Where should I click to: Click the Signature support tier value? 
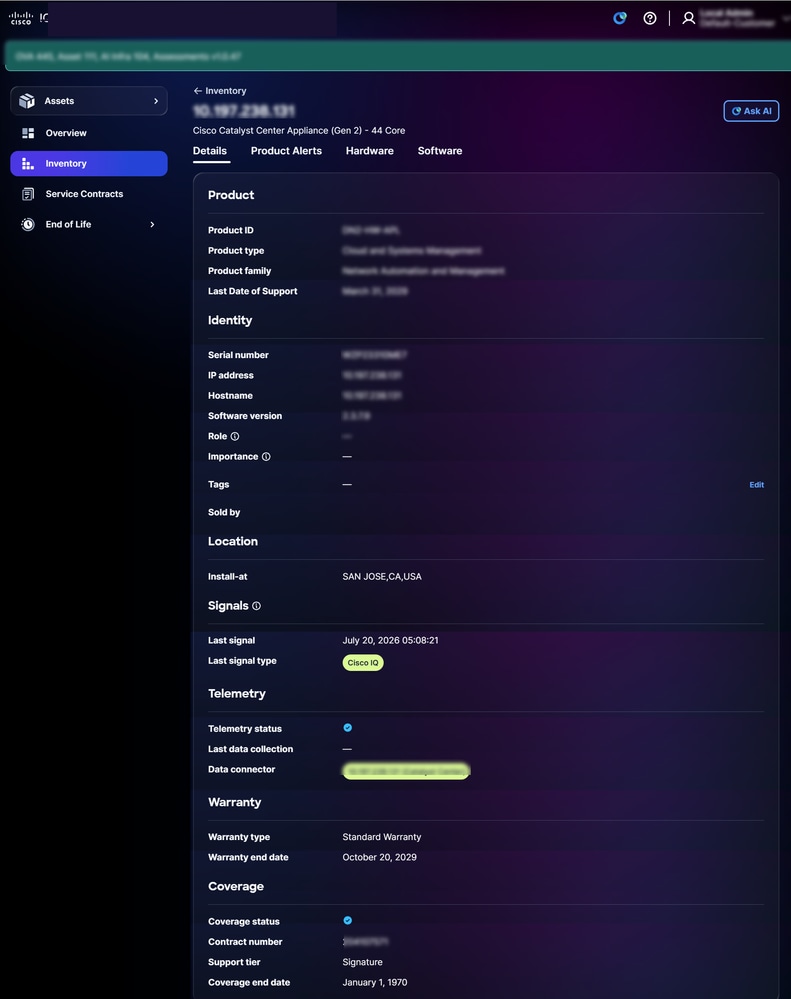click(362, 962)
